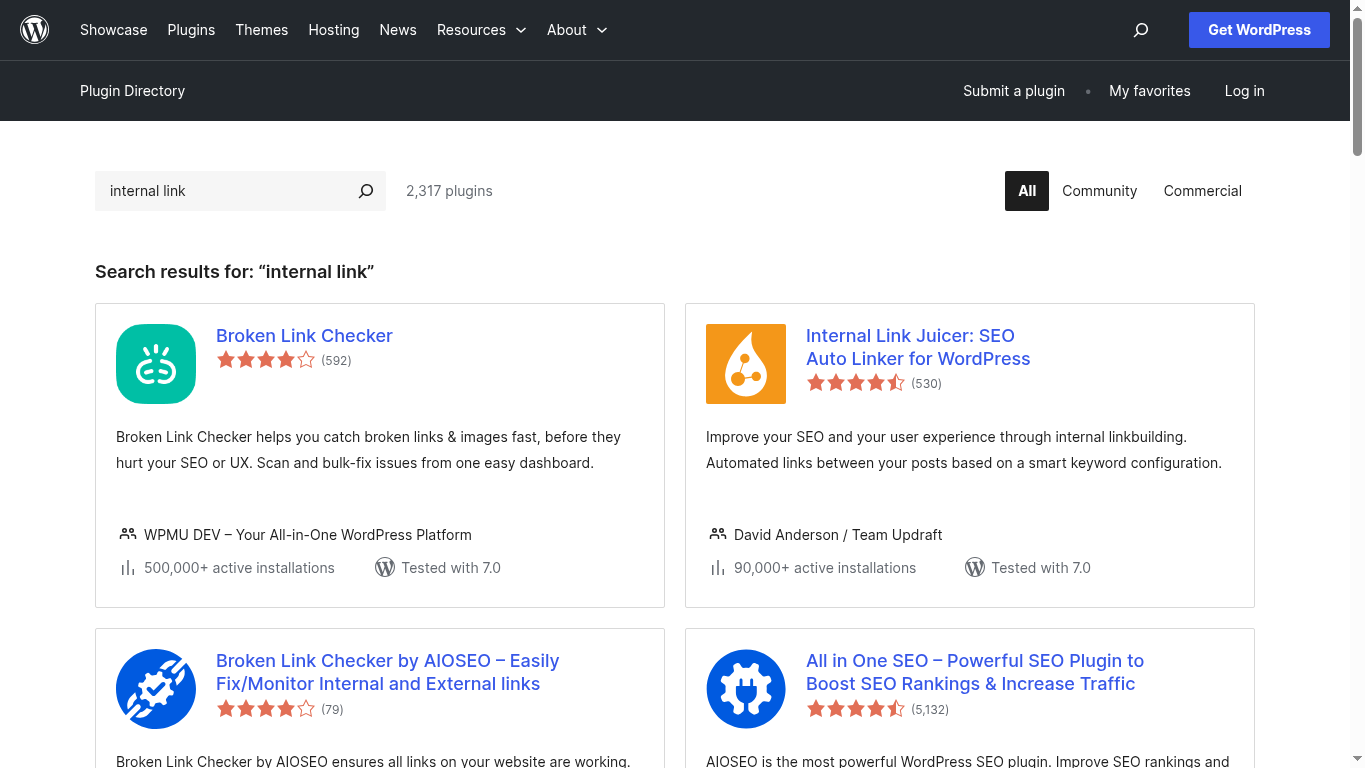Click Broken Link Checker by AIOSEO star rating
The image size is (1365, 768).
pyautogui.click(x=266, y=709)
